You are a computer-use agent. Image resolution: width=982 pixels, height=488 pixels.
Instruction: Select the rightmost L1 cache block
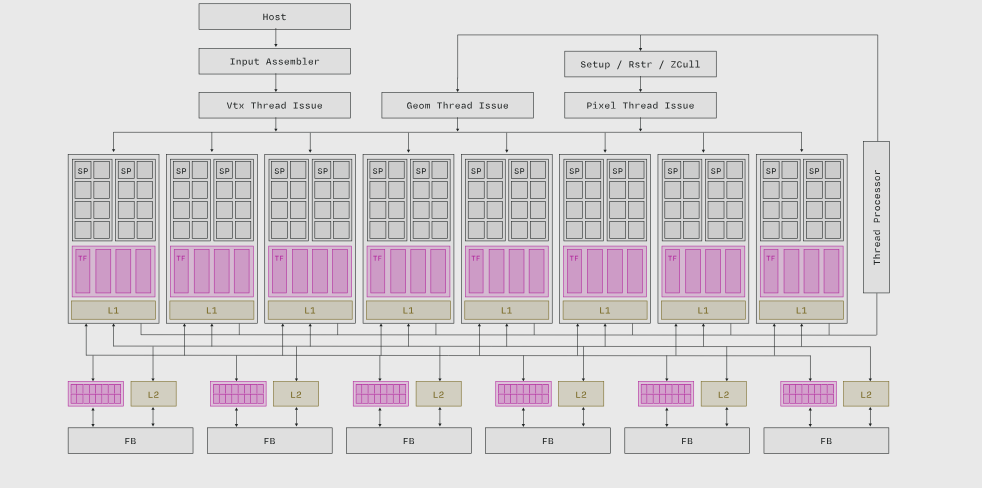801,310
